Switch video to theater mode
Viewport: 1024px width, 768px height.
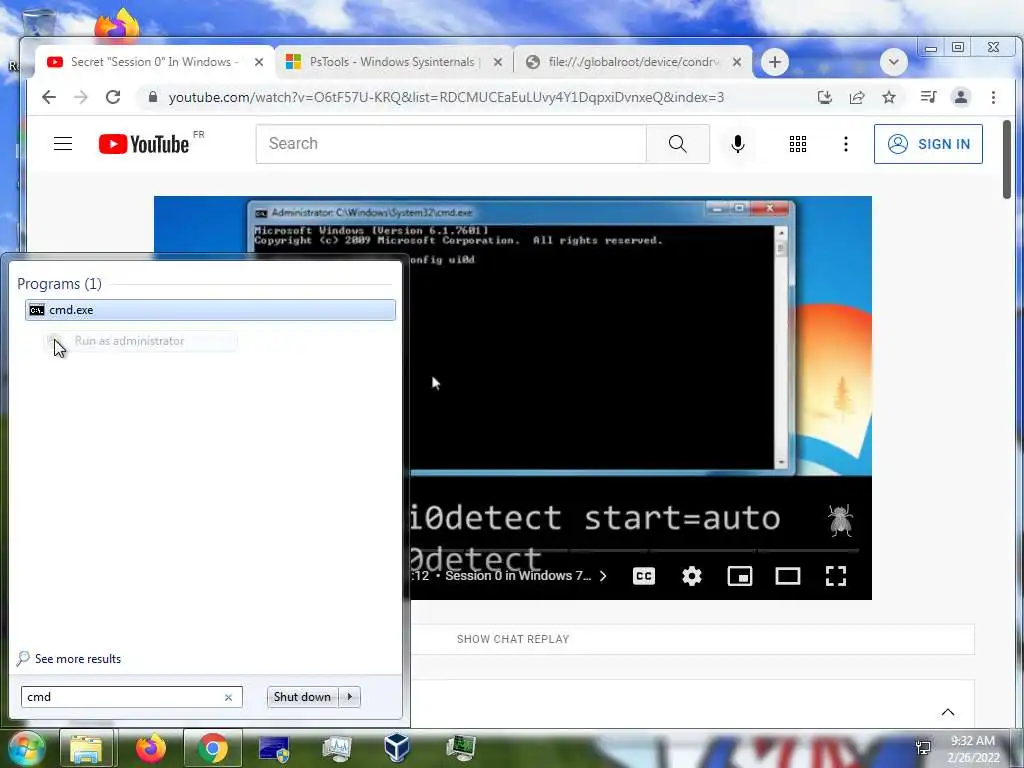(788, 576)
